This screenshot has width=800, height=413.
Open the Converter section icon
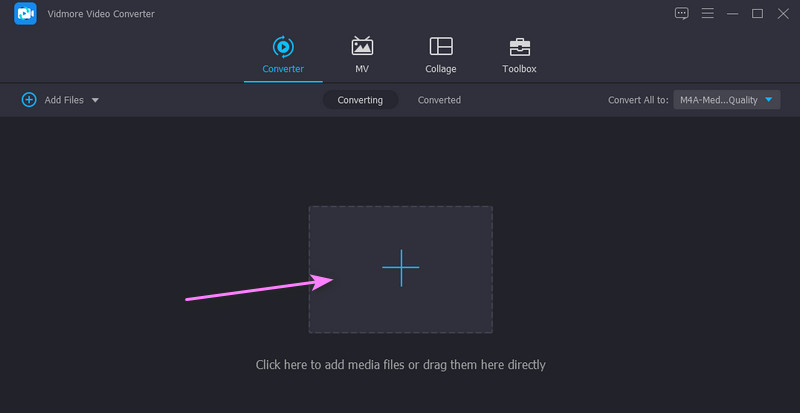[283, 46]
